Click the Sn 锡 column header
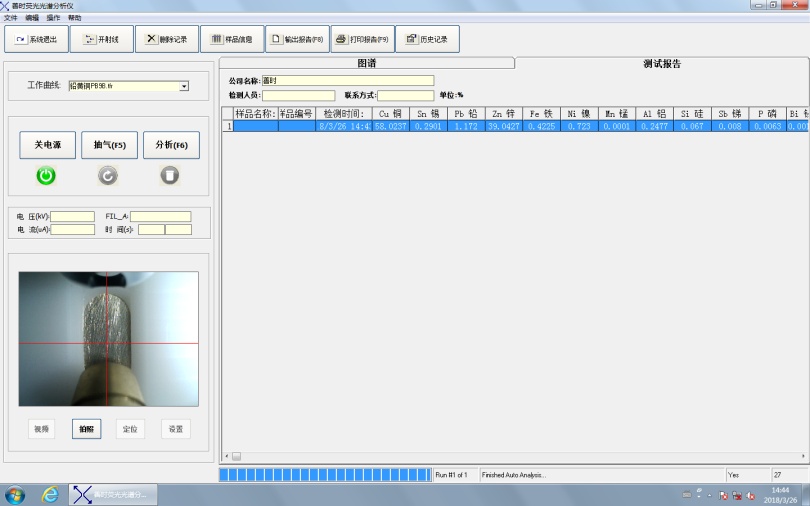Screen dimensions: 810x506 point(428,114)
